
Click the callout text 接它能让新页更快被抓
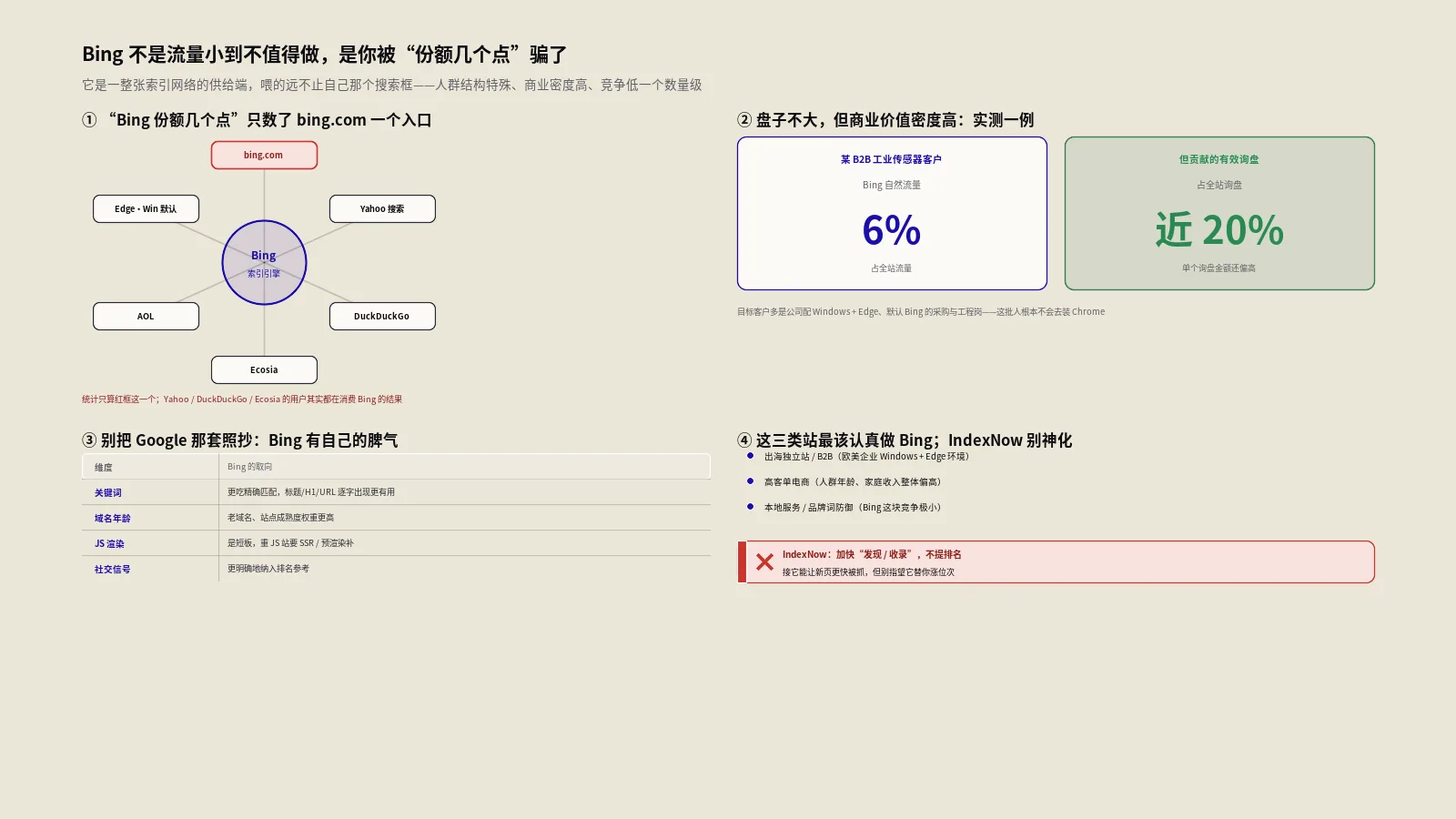coord(869,572)
